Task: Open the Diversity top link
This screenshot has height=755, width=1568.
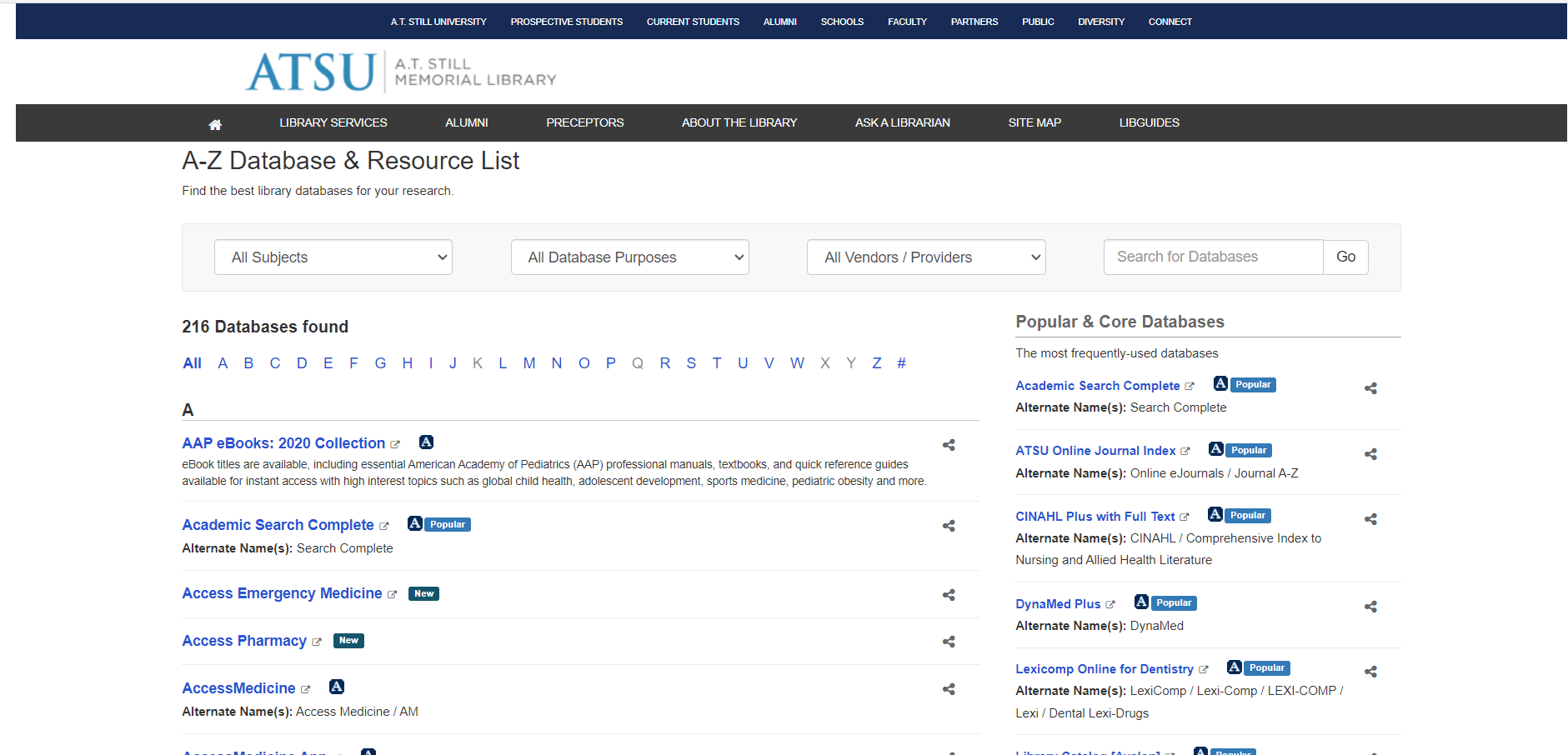Action: [x=1101, y=22]
